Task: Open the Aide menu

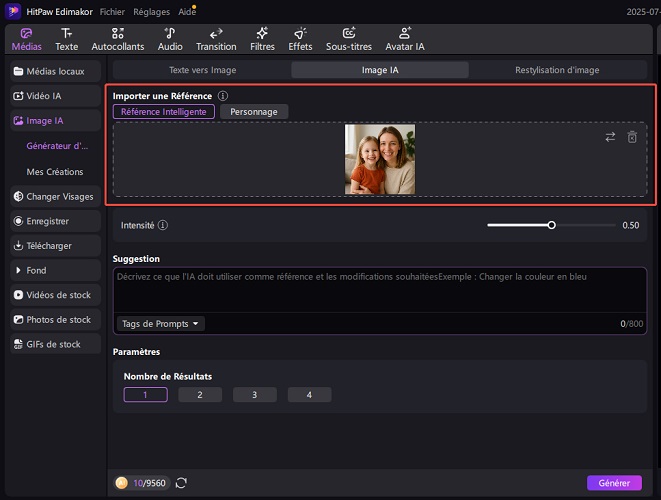Action: [x=187, y=12]
